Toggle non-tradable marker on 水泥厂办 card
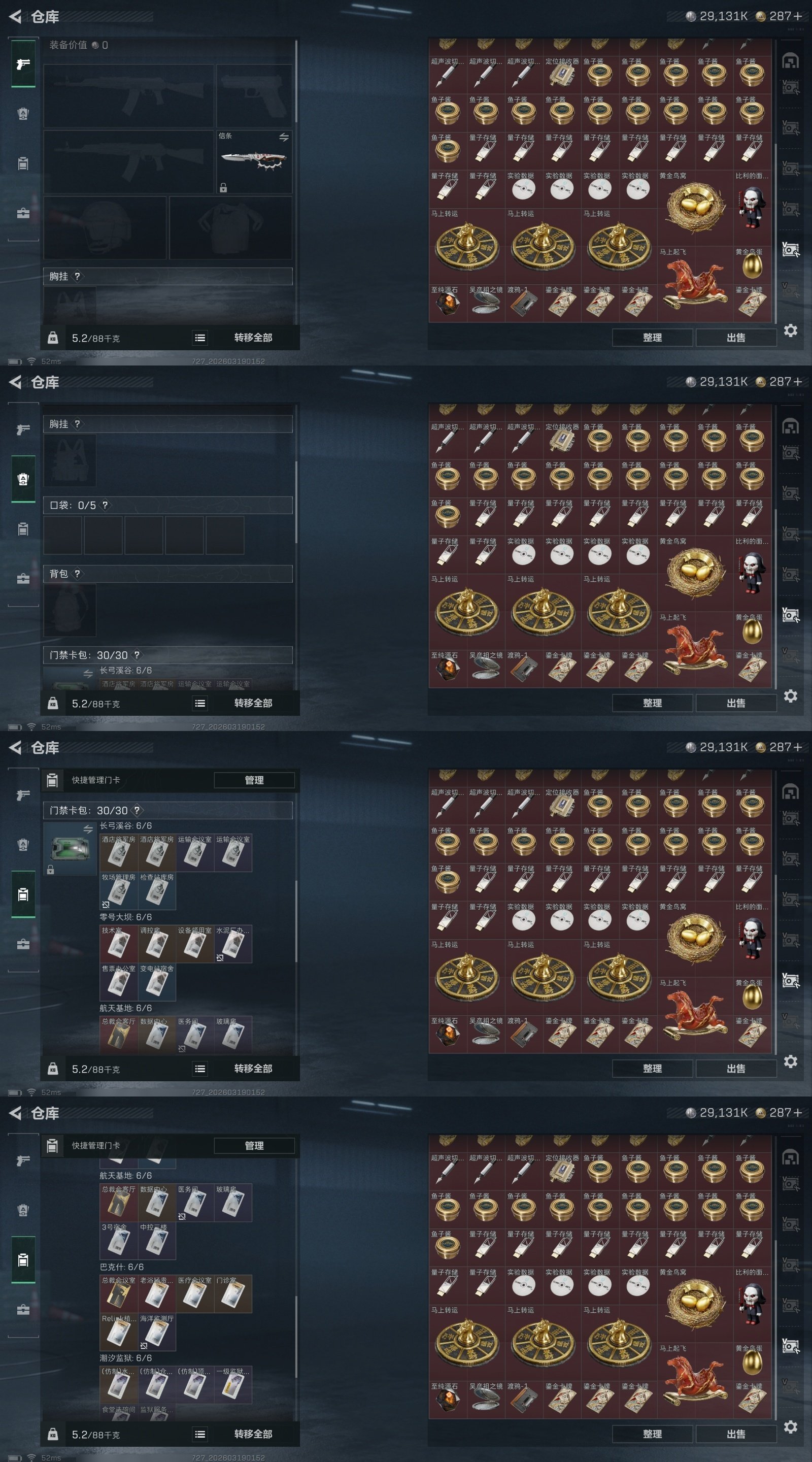Image resolution: width=812 pixels, height=1462 pixels. (220, 957)
